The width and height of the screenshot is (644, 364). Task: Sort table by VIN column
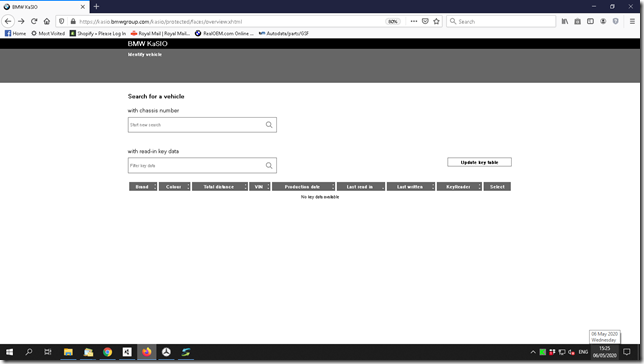click(260, 187)
